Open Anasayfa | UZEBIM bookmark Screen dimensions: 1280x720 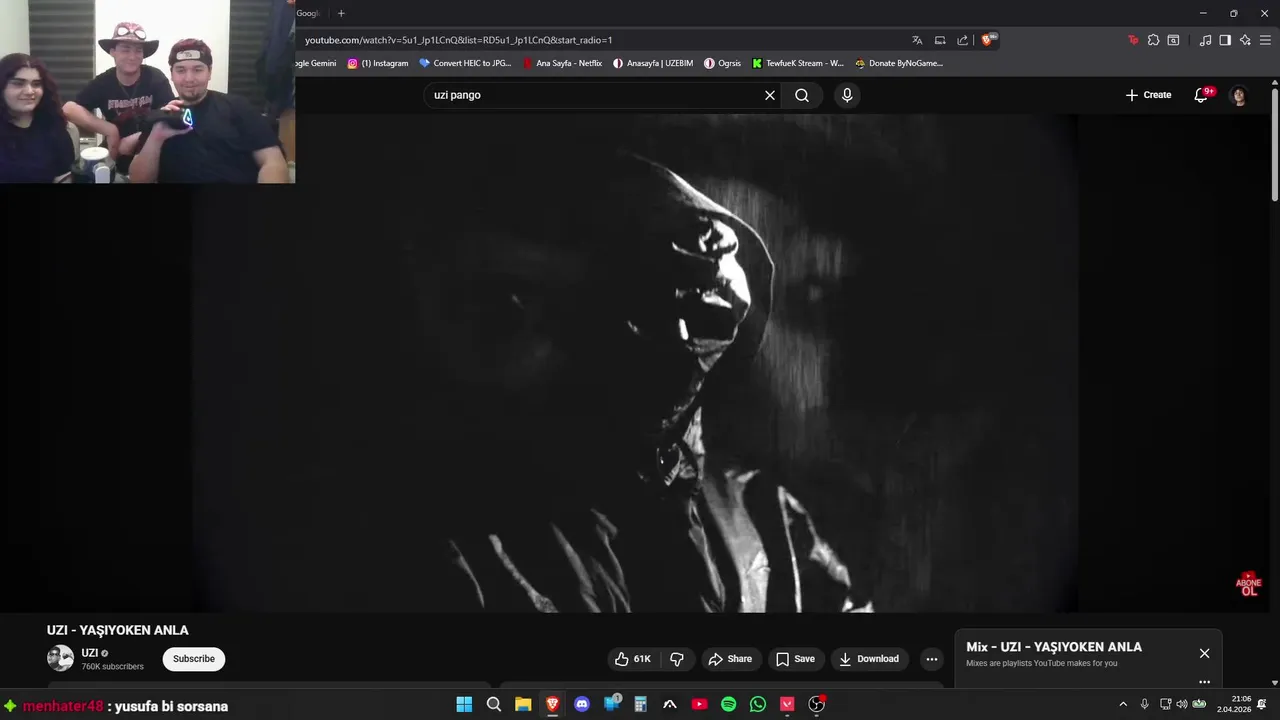(654, 63)
